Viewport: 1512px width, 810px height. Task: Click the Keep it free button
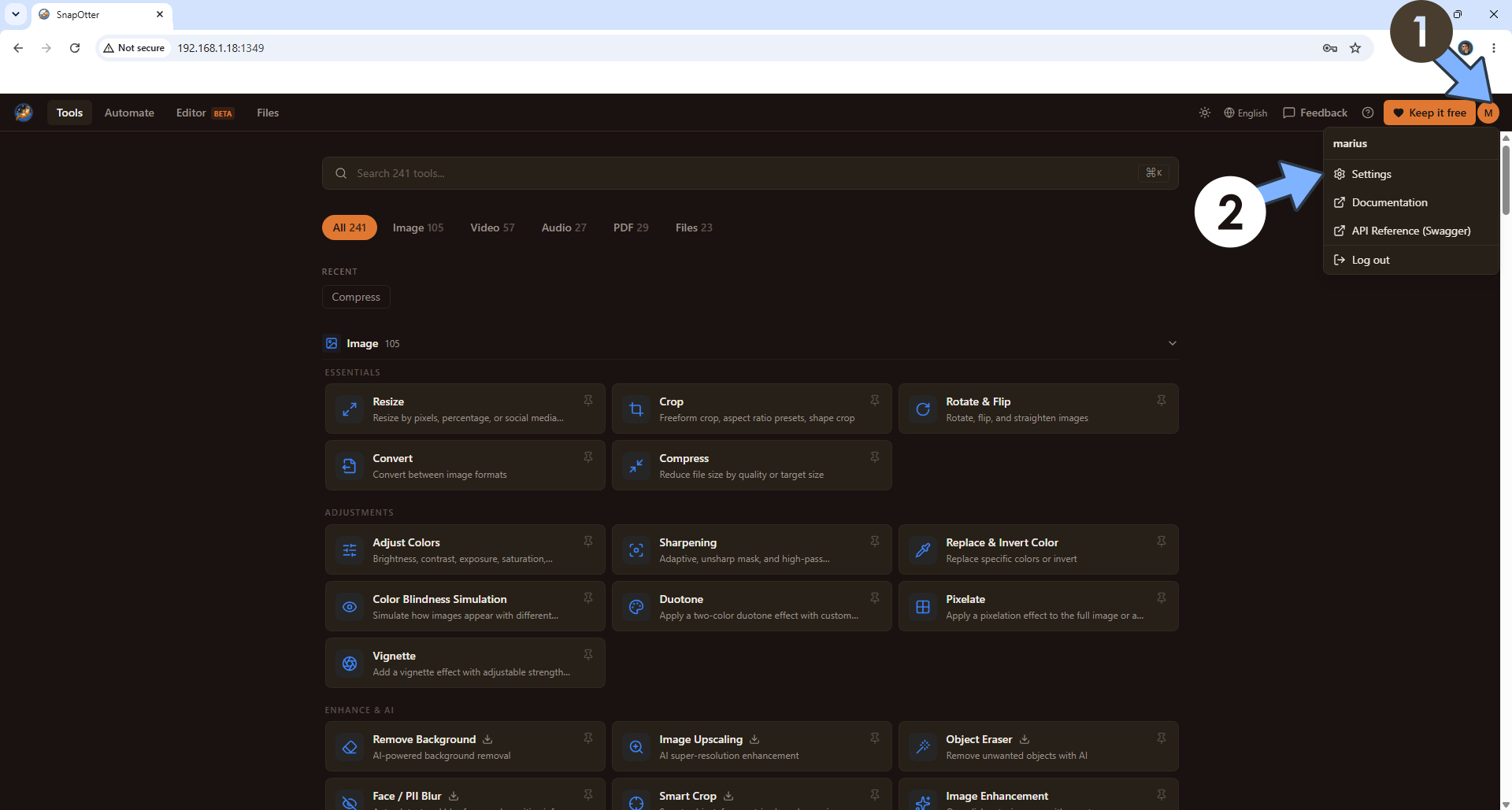point(1429,113)
